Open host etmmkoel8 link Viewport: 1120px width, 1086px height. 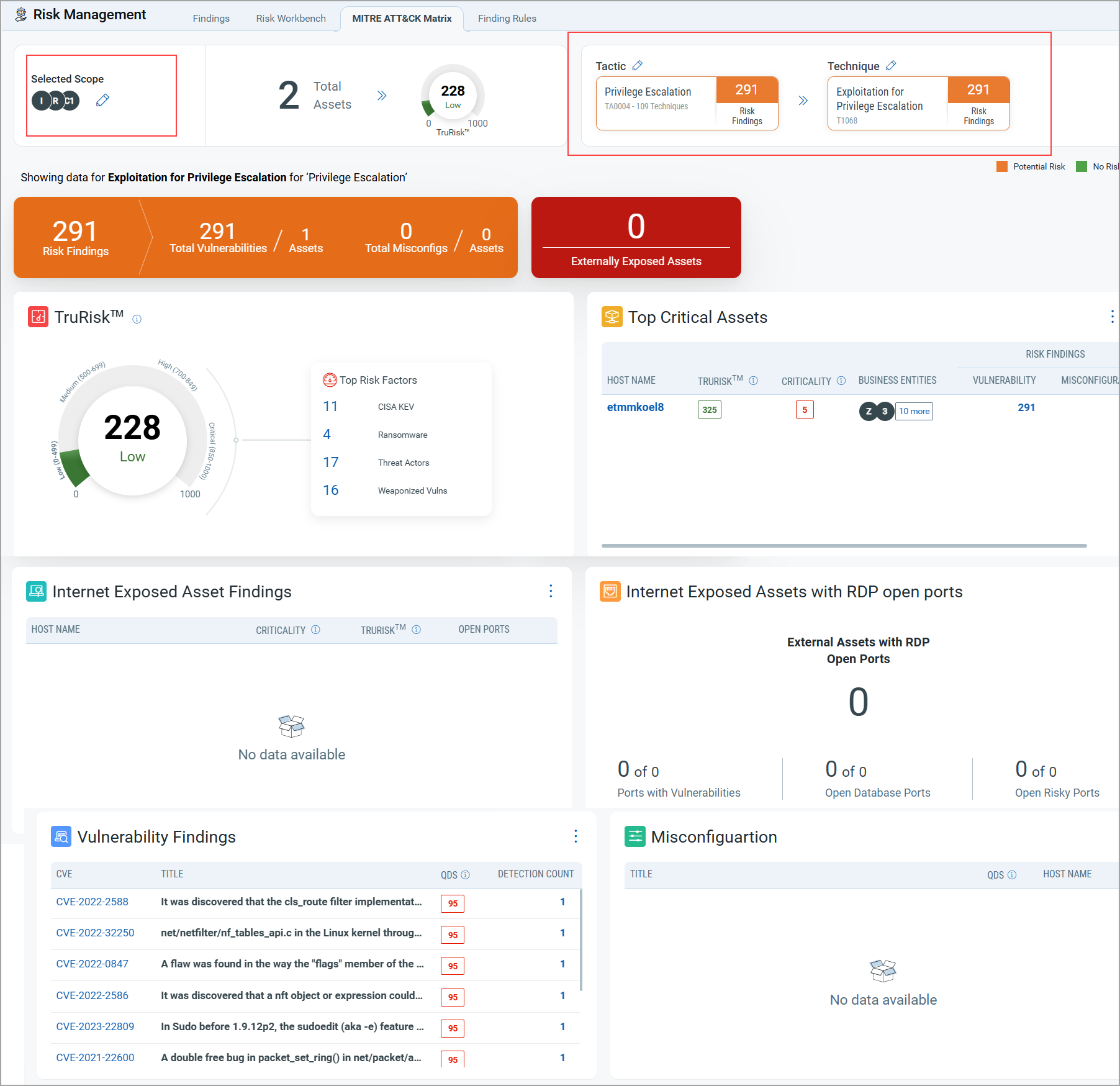click(x=635, y=407)
